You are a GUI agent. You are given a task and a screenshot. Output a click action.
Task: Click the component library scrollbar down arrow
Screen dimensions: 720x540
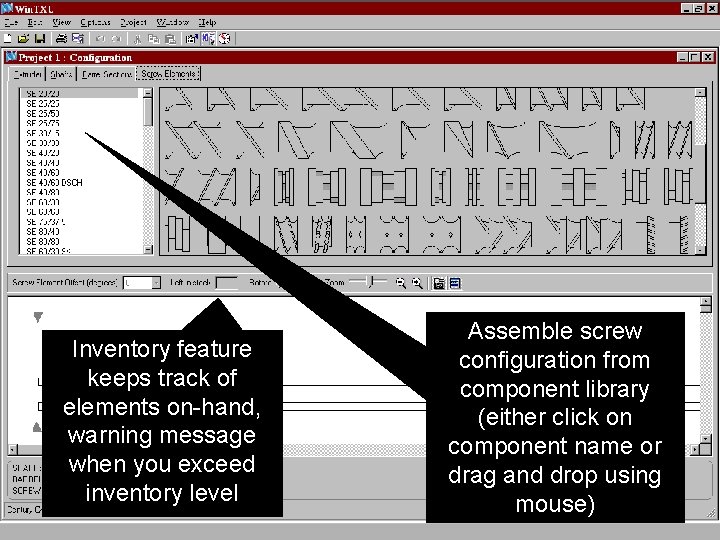click(x=700, y=250)
